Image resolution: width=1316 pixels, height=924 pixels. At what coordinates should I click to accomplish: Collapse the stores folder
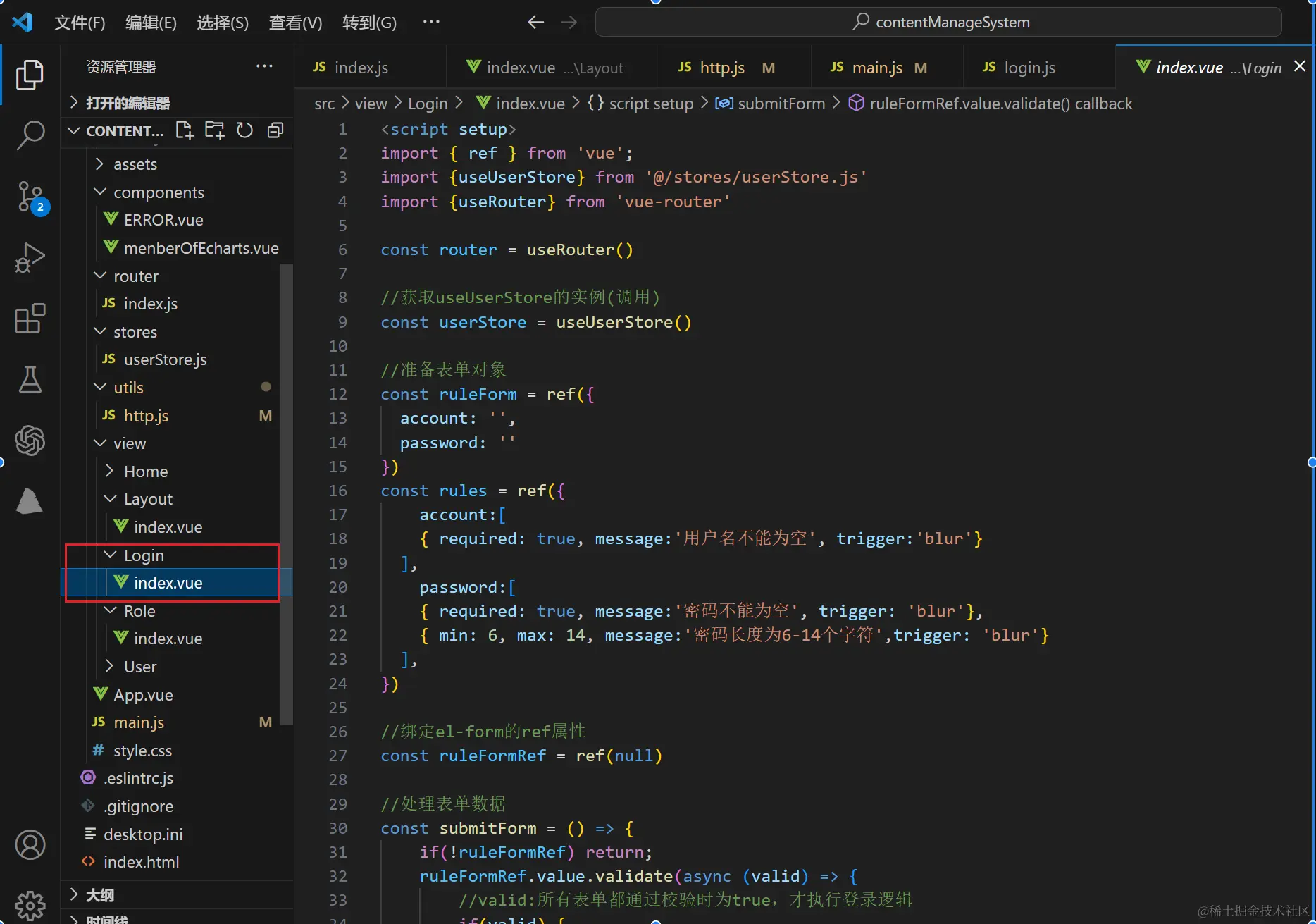(x=135, y=332)
